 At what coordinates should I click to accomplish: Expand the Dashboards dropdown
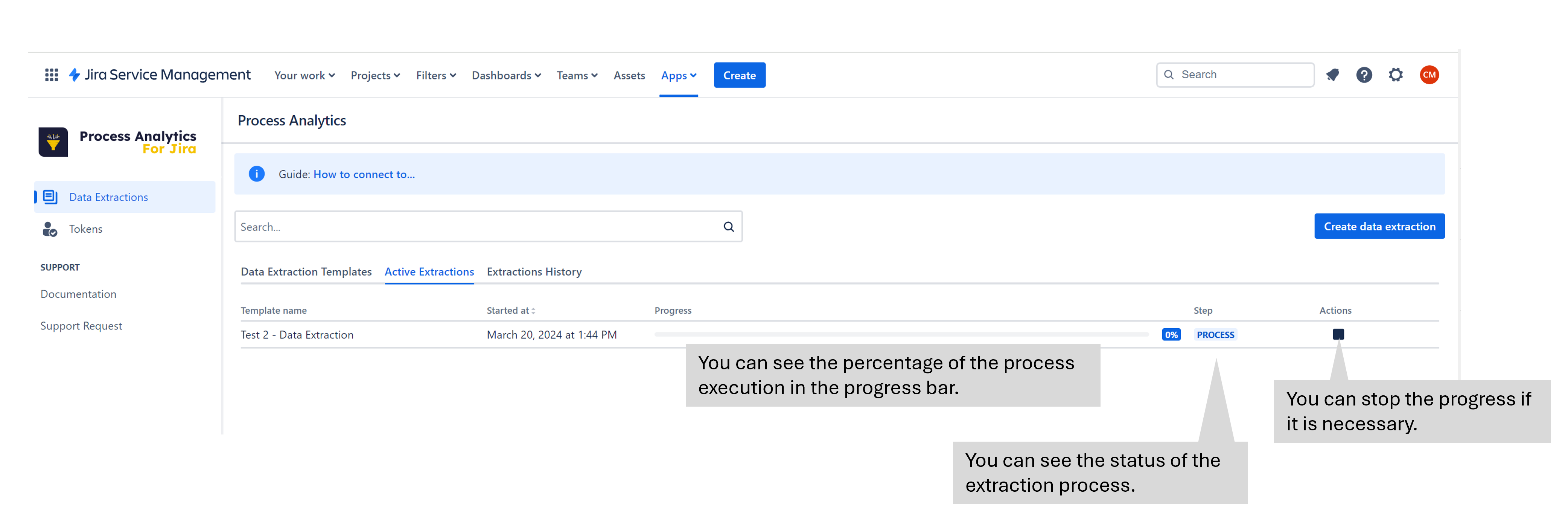[506, 75]
